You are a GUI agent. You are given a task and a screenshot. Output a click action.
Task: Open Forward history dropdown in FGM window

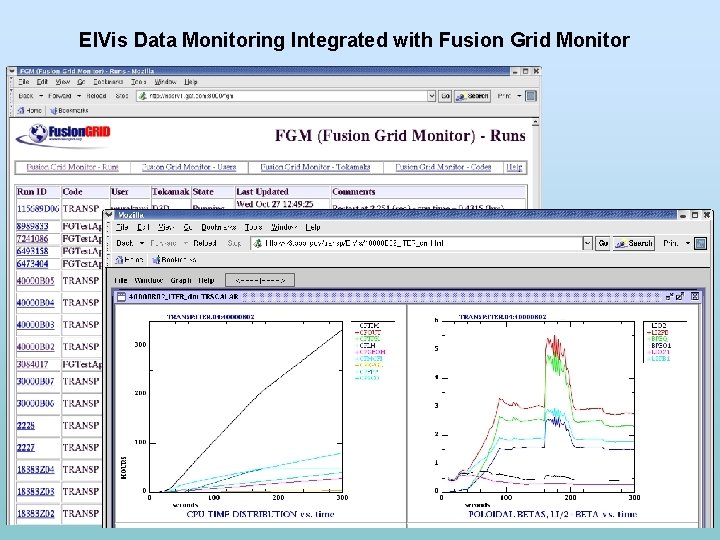[79, 96]
